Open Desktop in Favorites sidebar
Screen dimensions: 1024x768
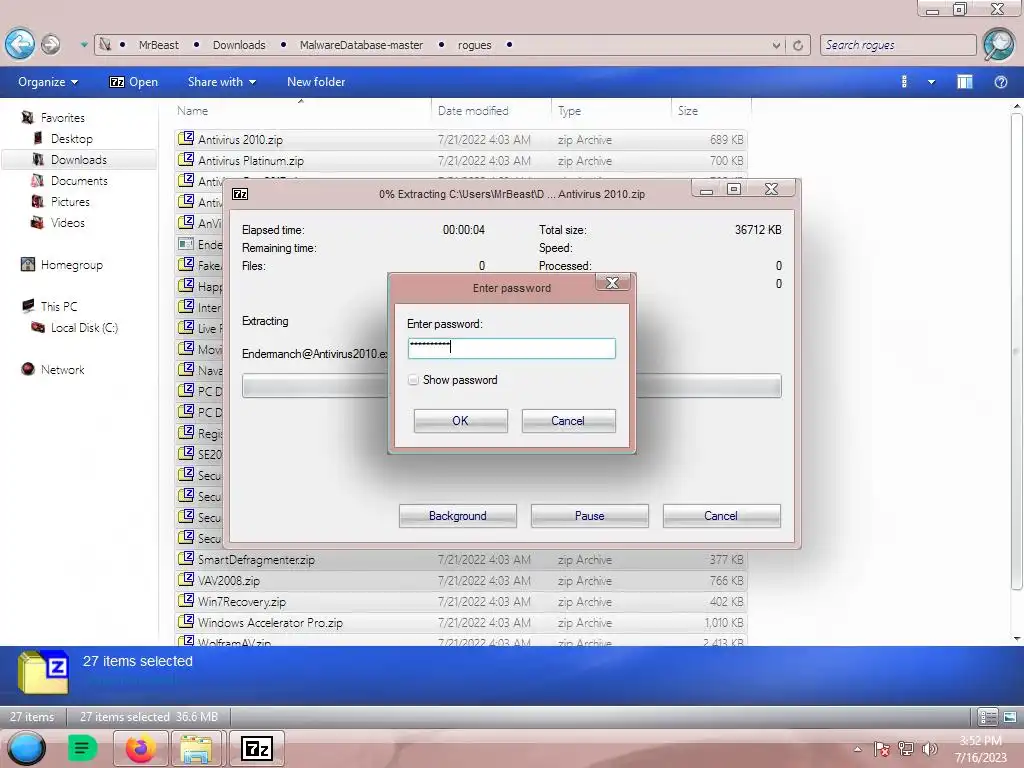click(x=72, y=138)
